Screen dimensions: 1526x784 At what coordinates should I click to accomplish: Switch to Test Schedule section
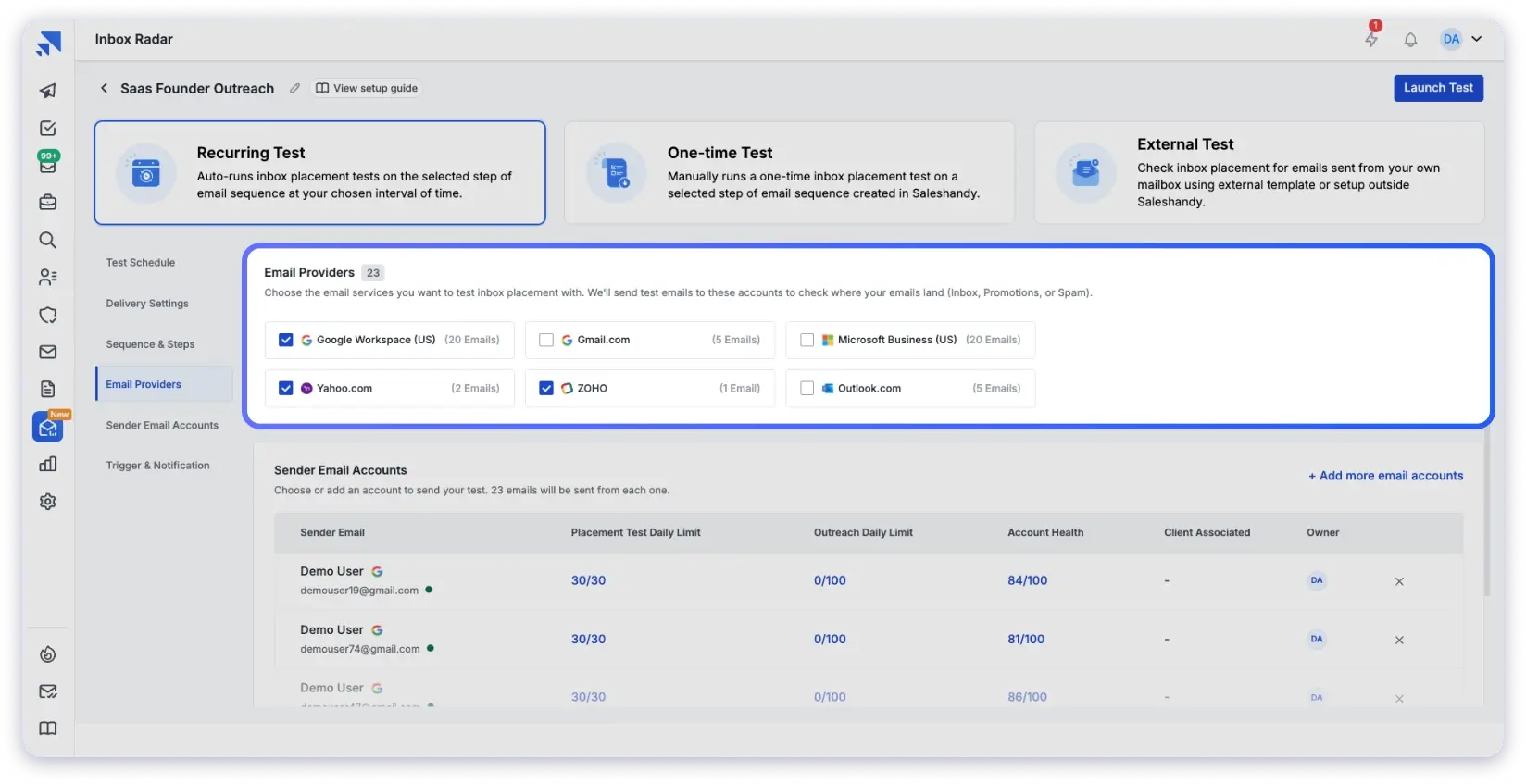[141, 263]
